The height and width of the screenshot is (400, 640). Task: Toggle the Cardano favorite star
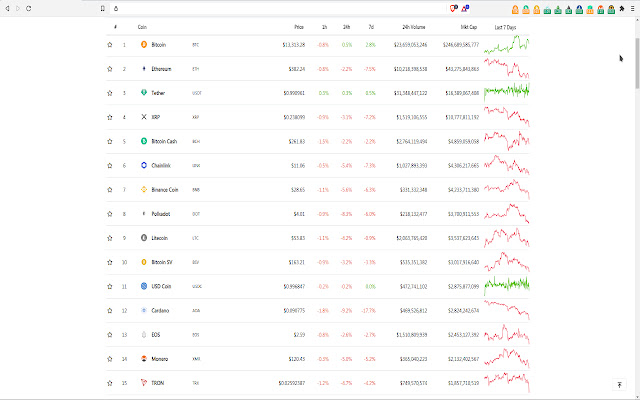[x=109, y=310]
